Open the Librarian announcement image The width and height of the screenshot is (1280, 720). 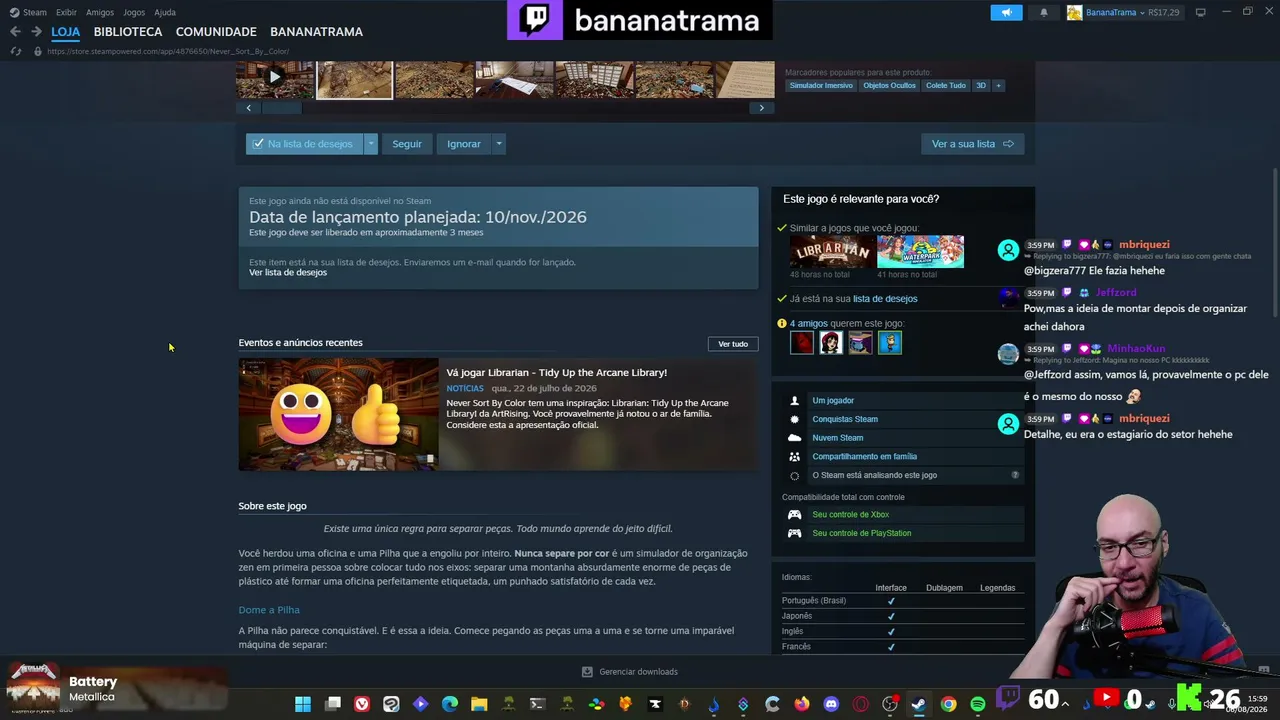pyautogui.click(x=338, y=414)
